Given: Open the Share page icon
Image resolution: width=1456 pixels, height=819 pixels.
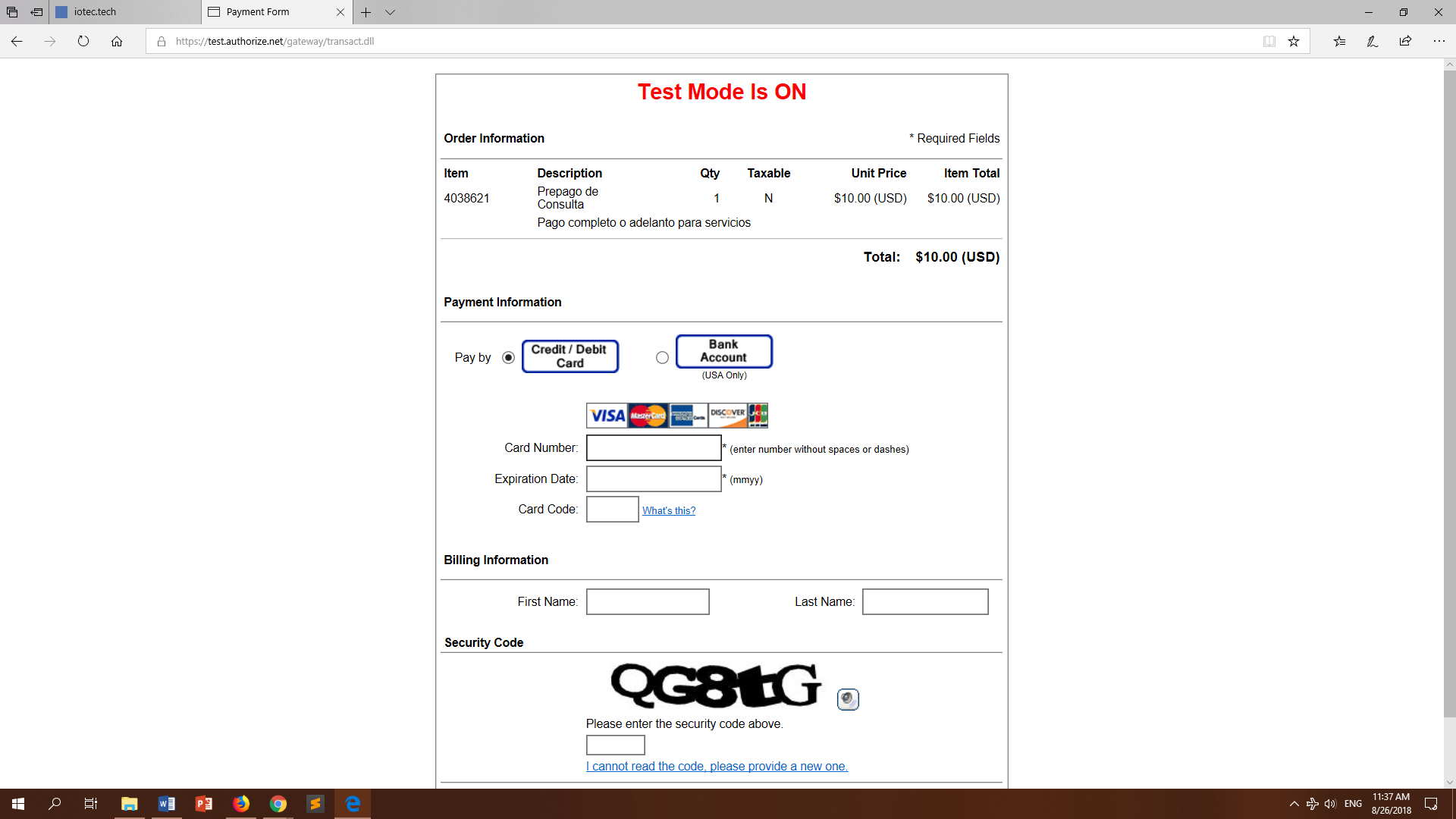Looking at the screenshot, I should point(1405,42).
